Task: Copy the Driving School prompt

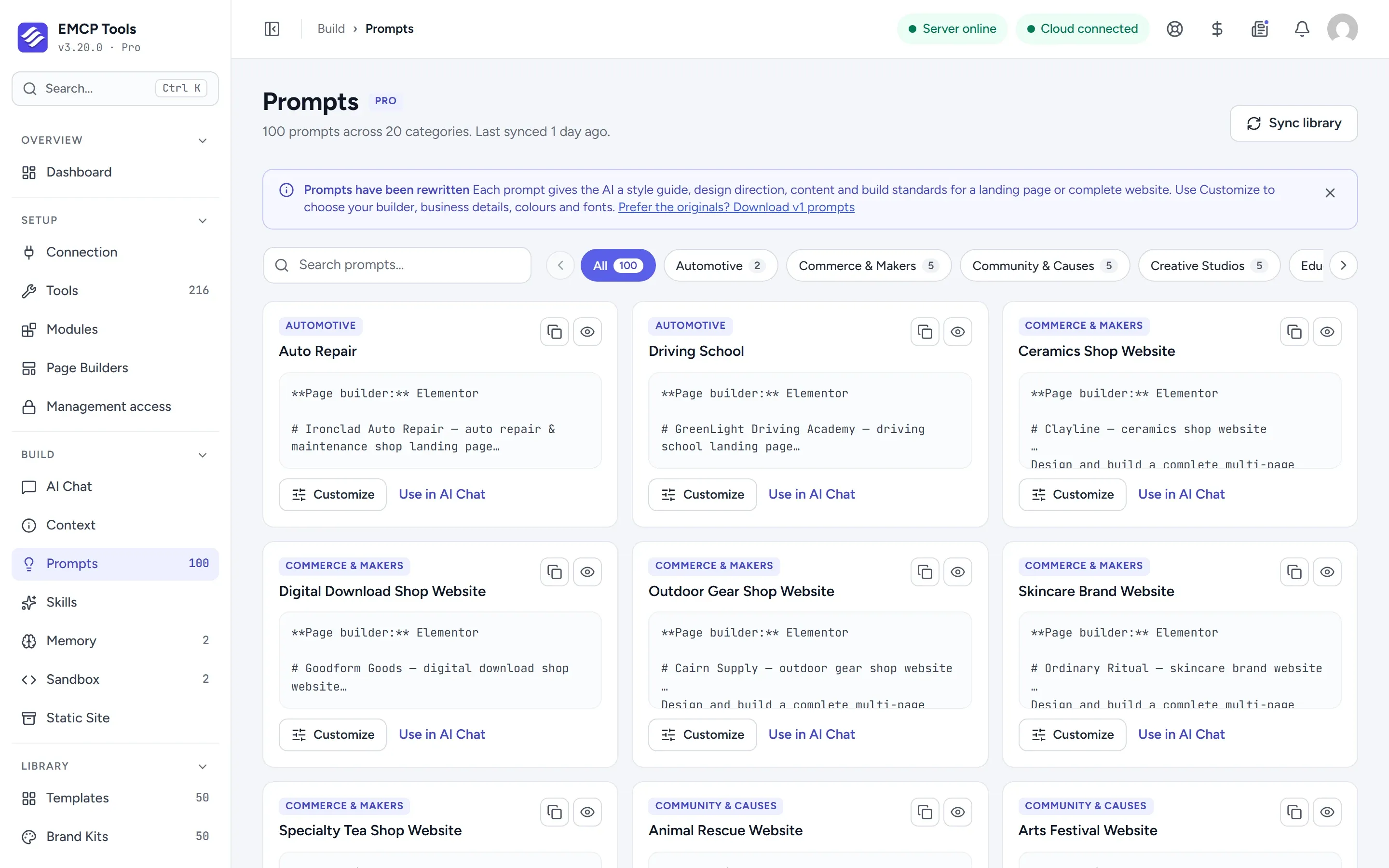Action: tap(924, 332)
